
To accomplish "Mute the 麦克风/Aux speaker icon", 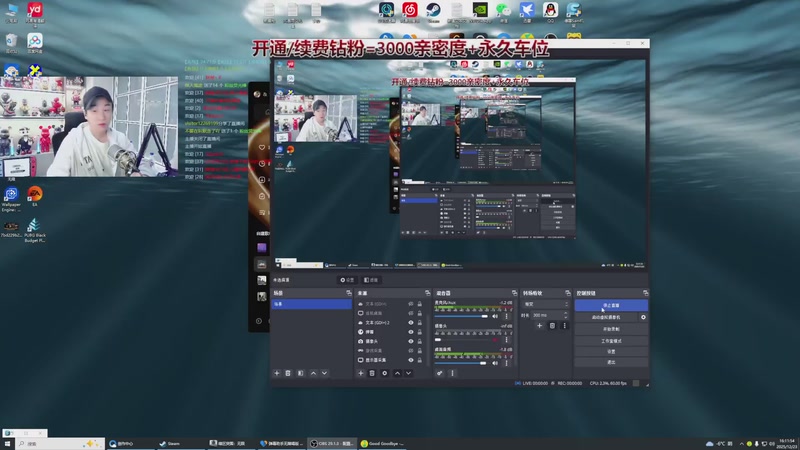I will [495, 316].
